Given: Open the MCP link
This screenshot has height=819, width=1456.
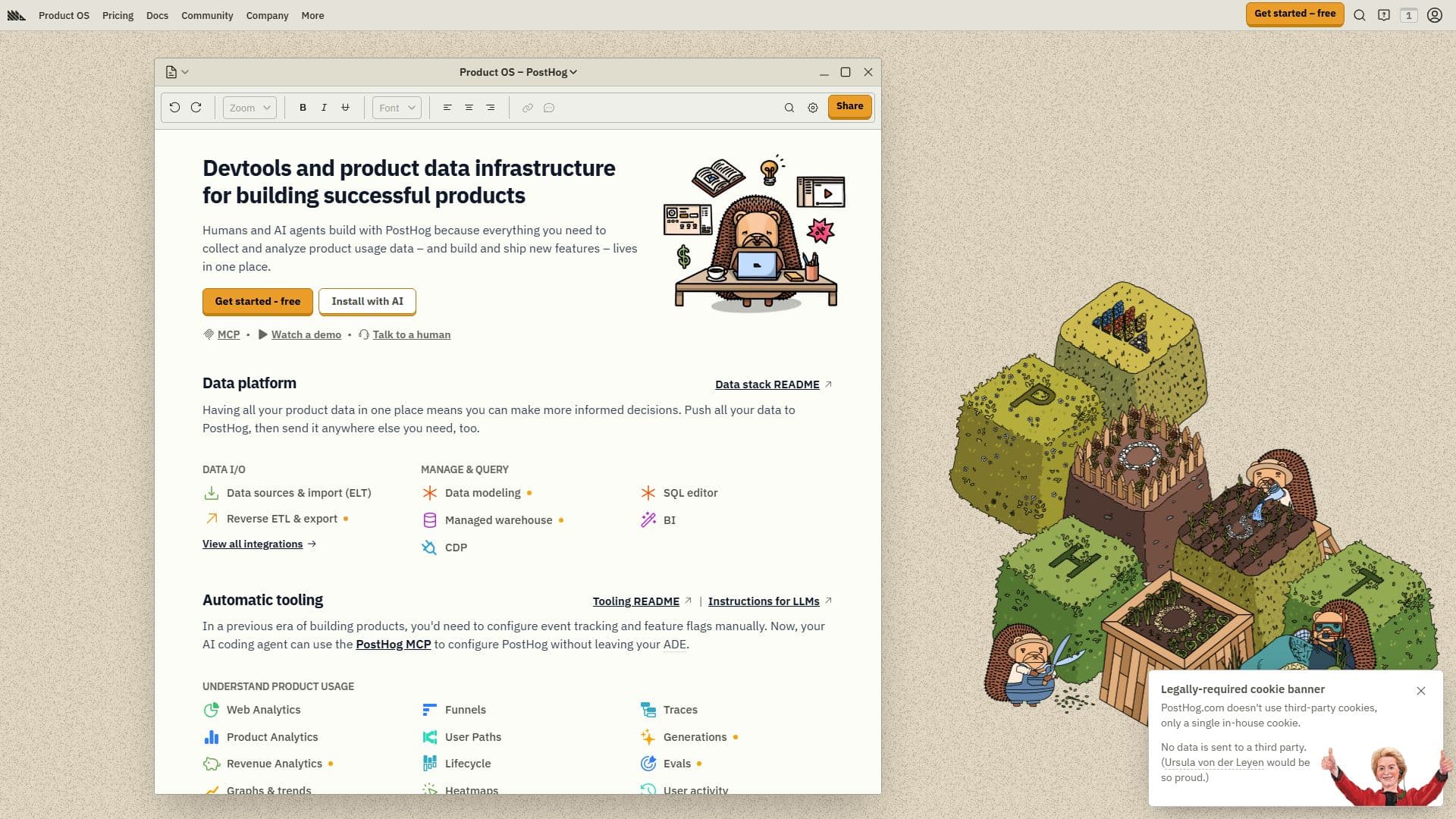Looking at the screenshot, I should pyautogui.click(x=228, y=334).
